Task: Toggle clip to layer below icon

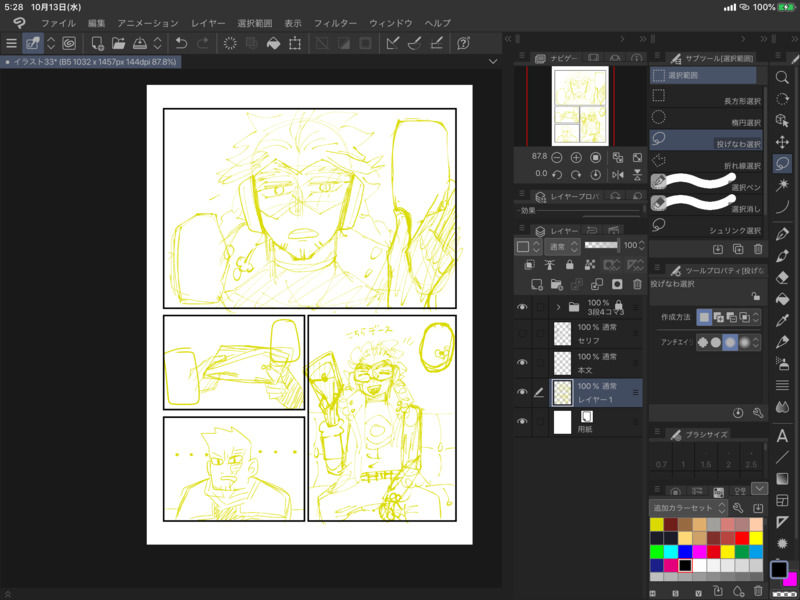Action: 530,264
